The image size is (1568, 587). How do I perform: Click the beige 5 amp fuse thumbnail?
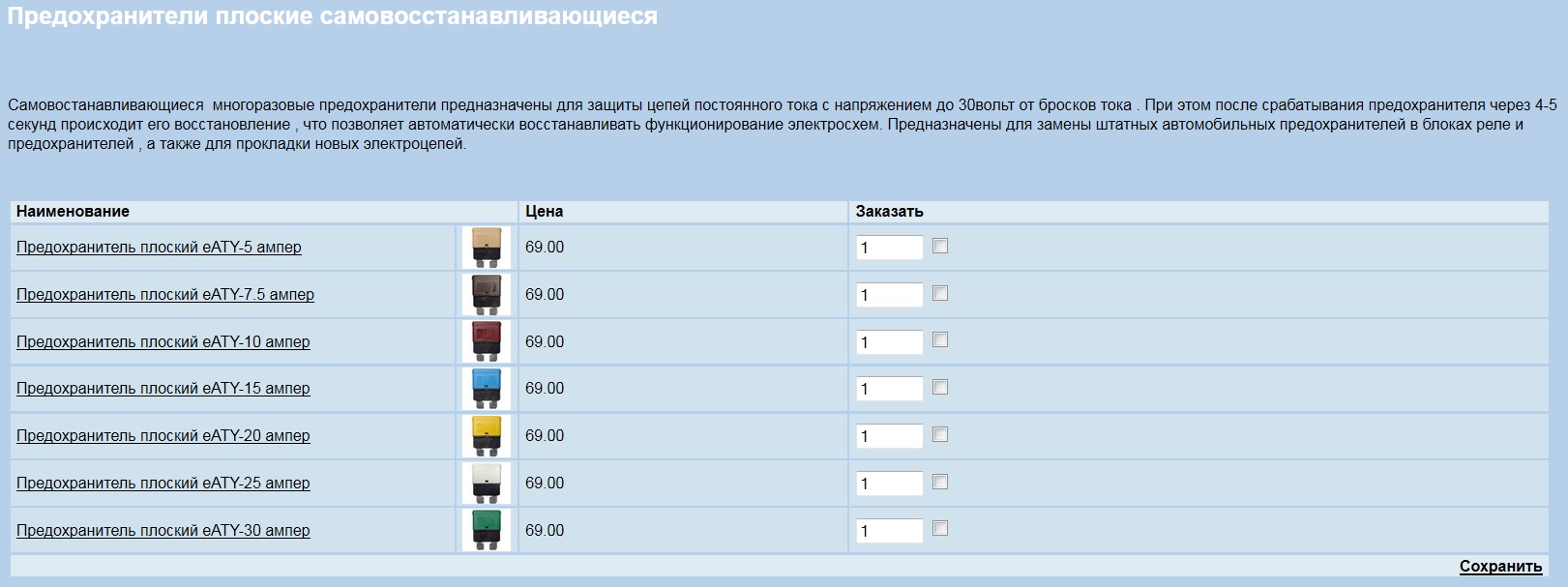tap(487, 248)
